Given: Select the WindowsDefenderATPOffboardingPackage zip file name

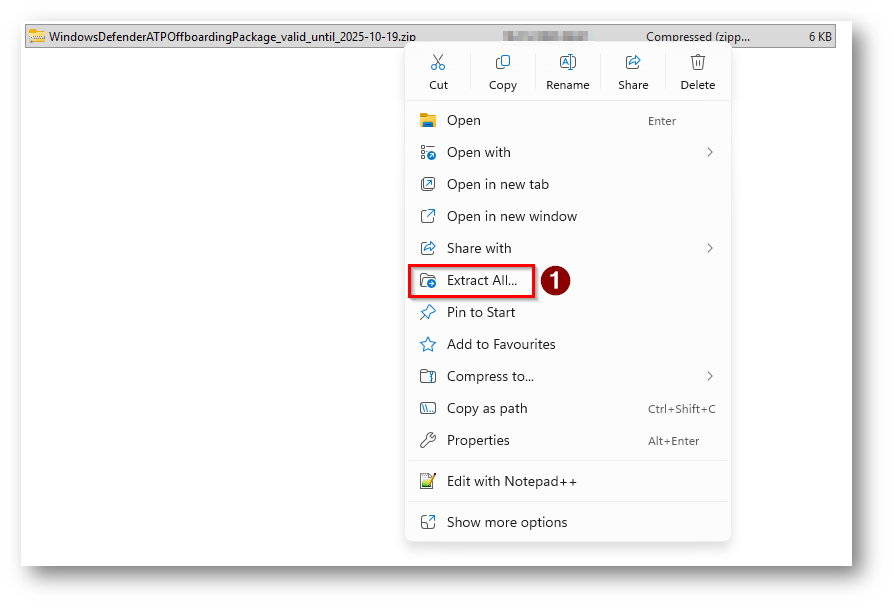Looking at the screenshot, I should click(x=232, y=37).
